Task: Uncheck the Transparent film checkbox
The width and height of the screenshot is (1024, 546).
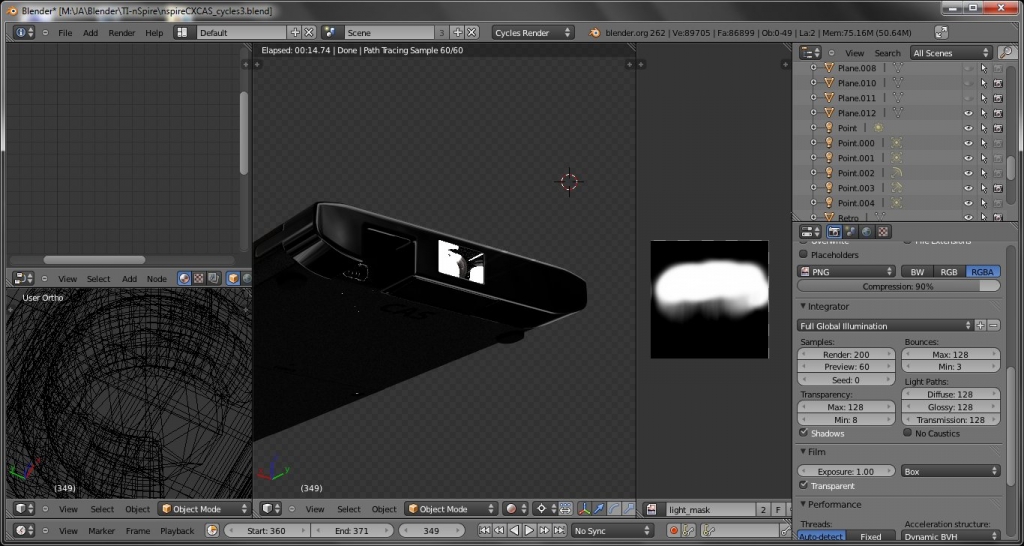Action: 803,485
